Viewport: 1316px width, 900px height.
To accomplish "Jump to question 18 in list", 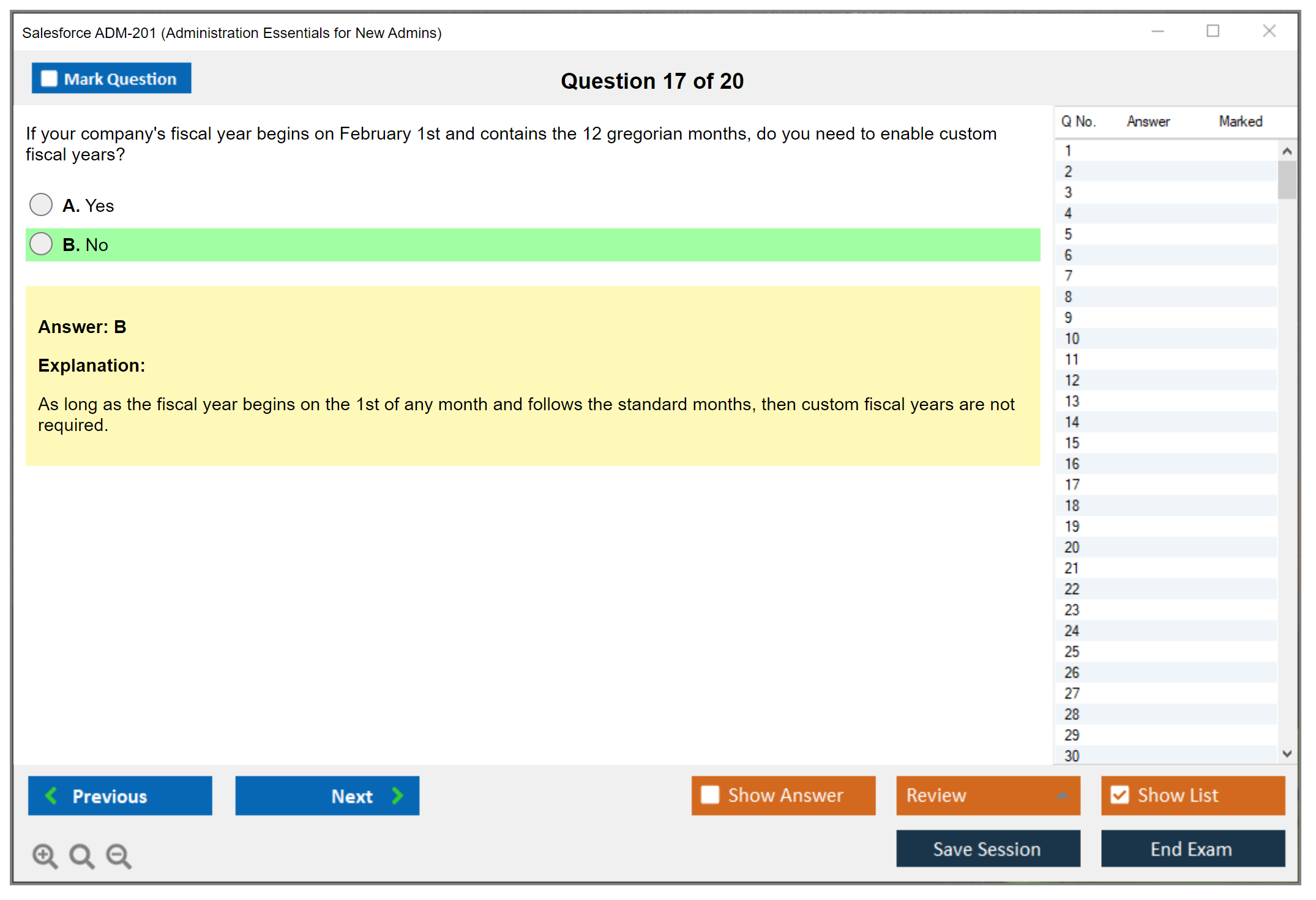I will [1072, 506].
